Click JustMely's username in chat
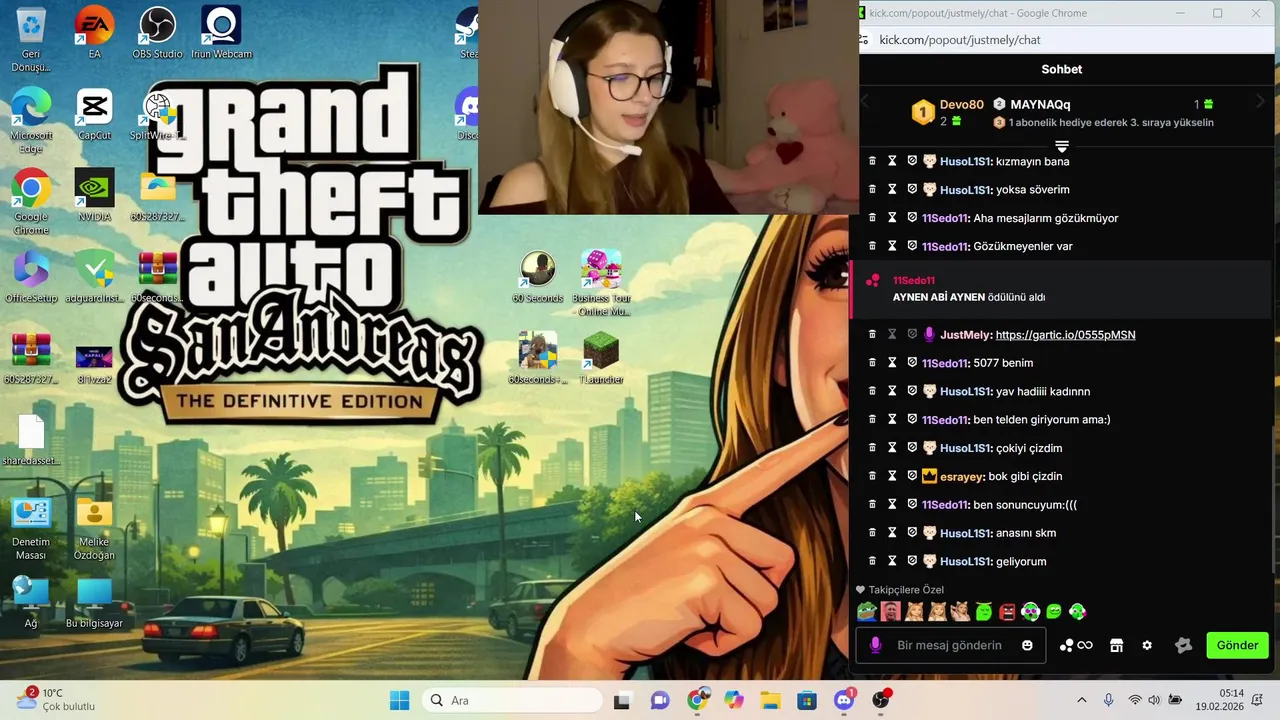The width and height of the screenshot is (1280, 720). (x=965, y=335)
